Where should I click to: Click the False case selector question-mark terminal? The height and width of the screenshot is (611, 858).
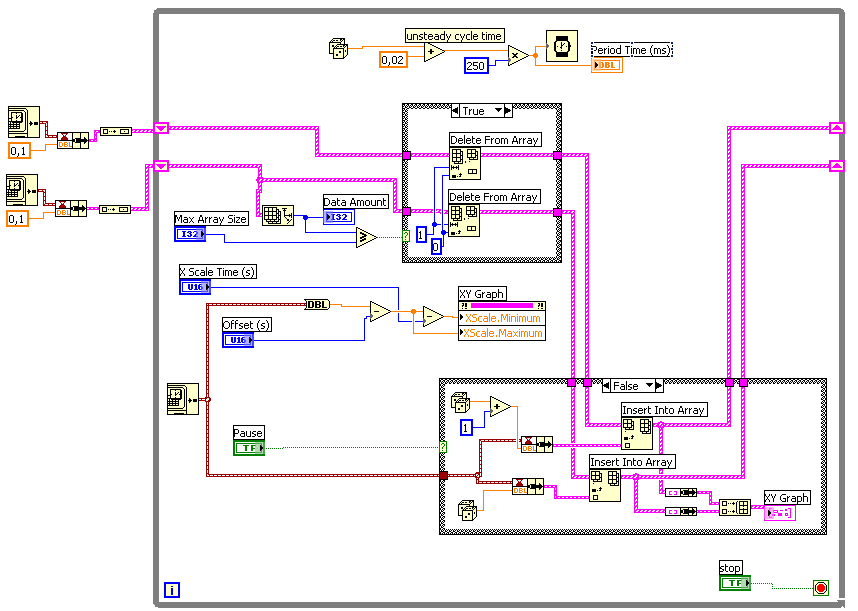pyautogui.click(x=443, y=447)
